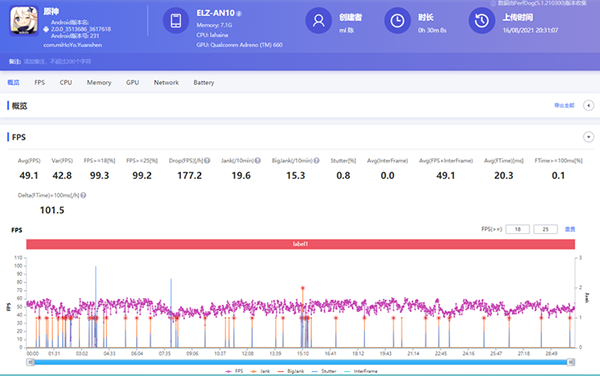Switch to the Battery tab
600x376 pixels.
click(204, 83)
